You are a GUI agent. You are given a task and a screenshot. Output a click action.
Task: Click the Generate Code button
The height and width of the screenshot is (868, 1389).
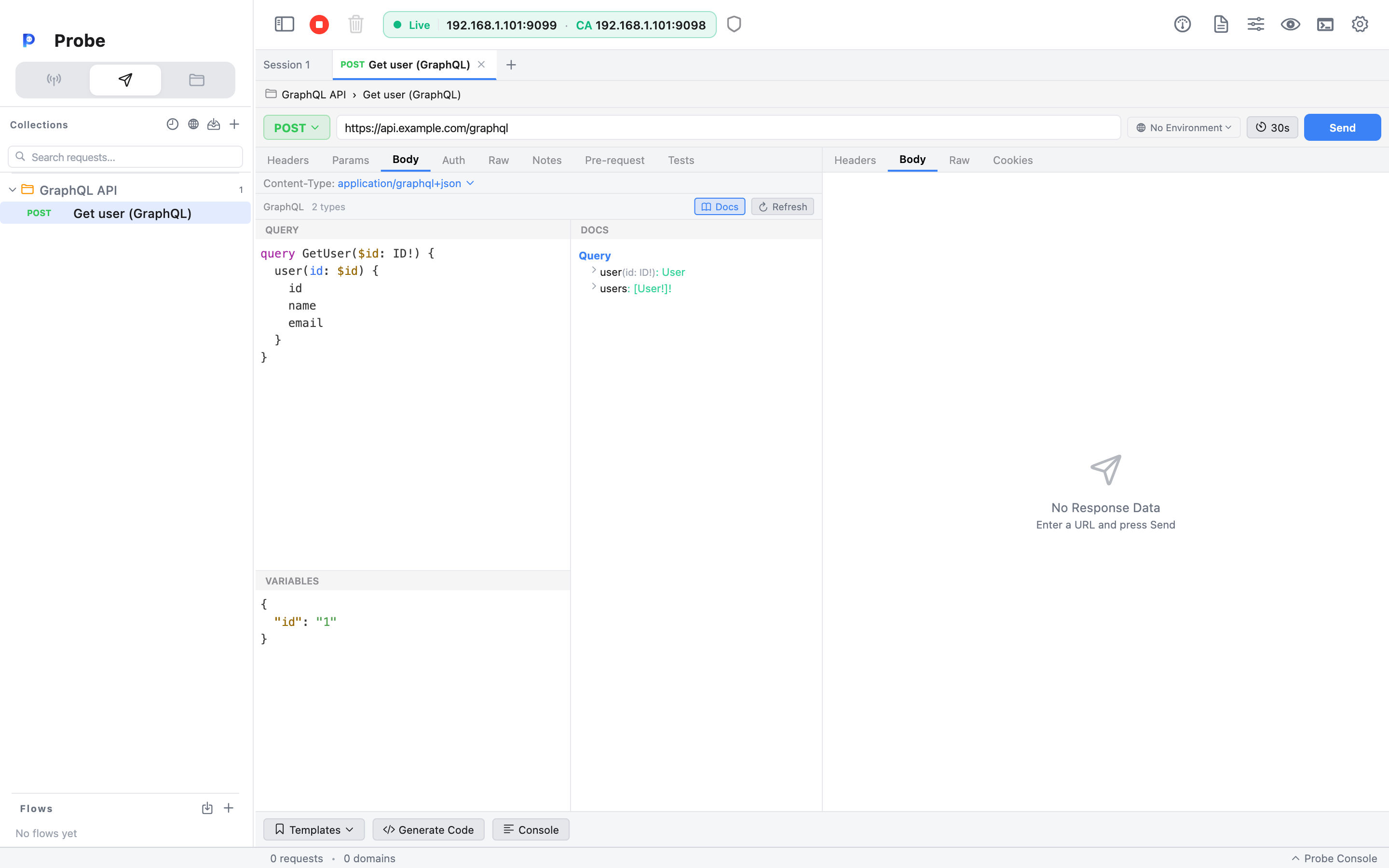pyautogui.click(x=428, y=829)
